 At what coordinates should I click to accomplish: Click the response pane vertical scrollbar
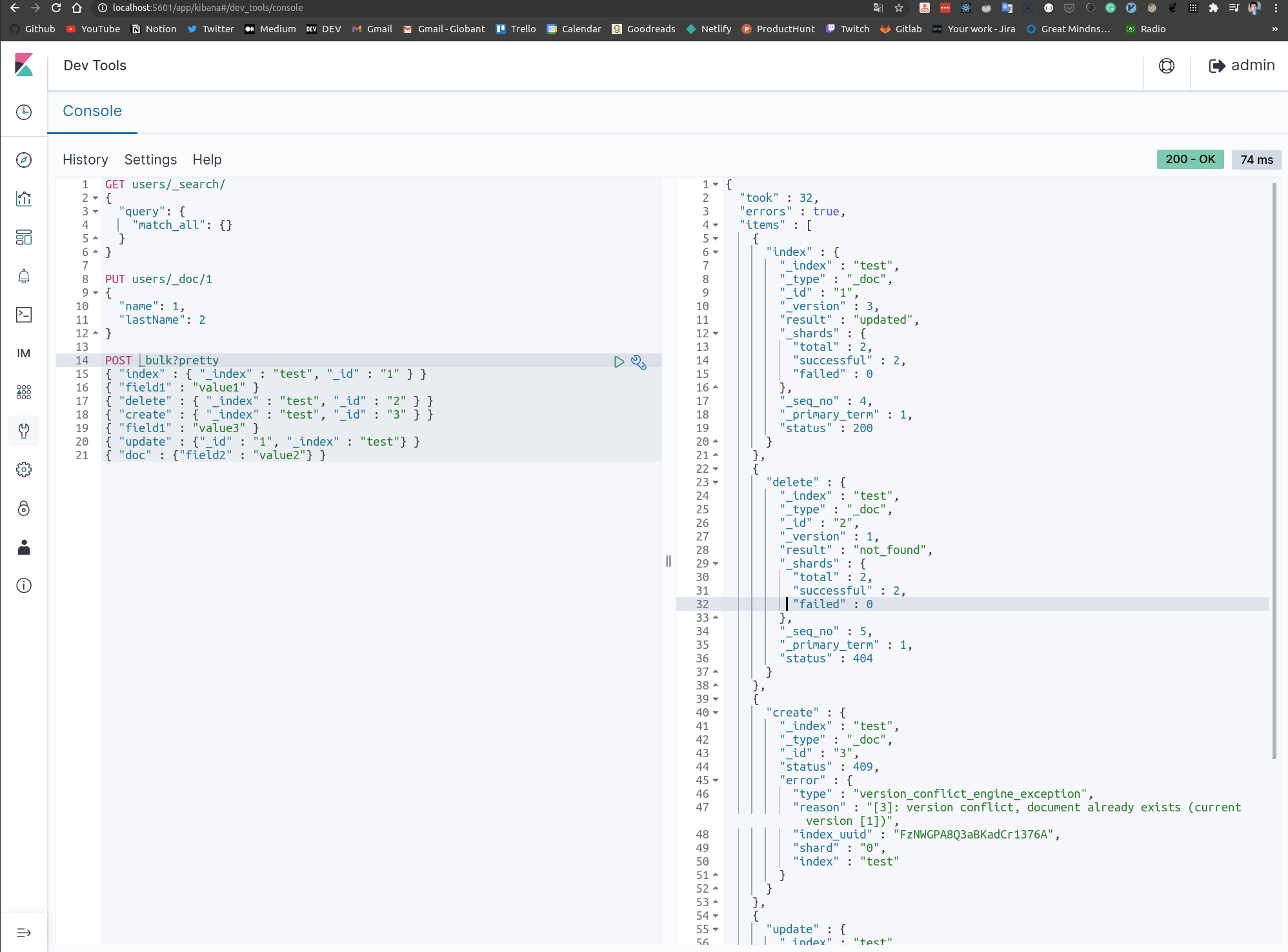pyautogui.click(x=1274, y=471)
